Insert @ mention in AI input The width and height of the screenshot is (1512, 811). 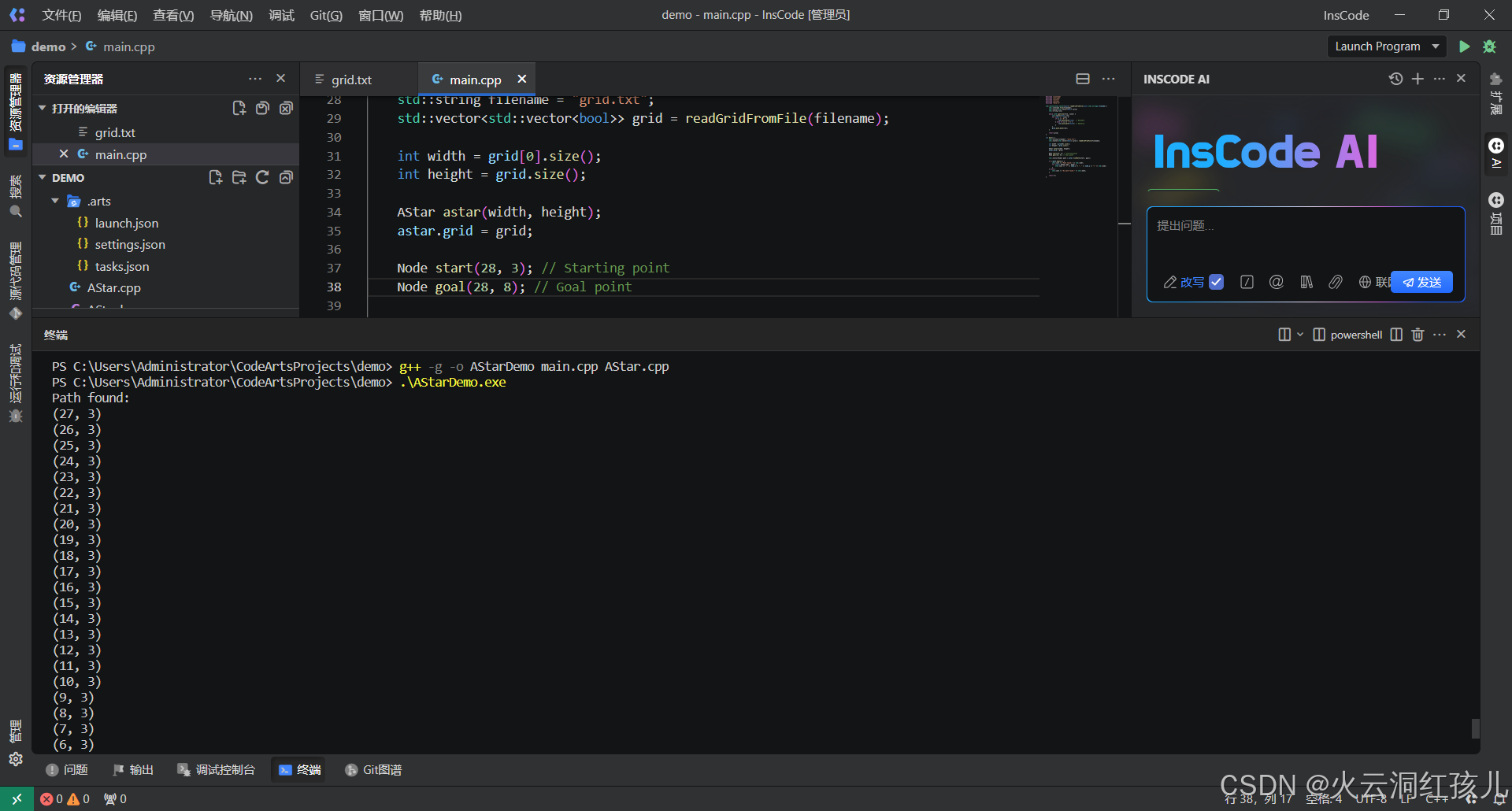1277,282
